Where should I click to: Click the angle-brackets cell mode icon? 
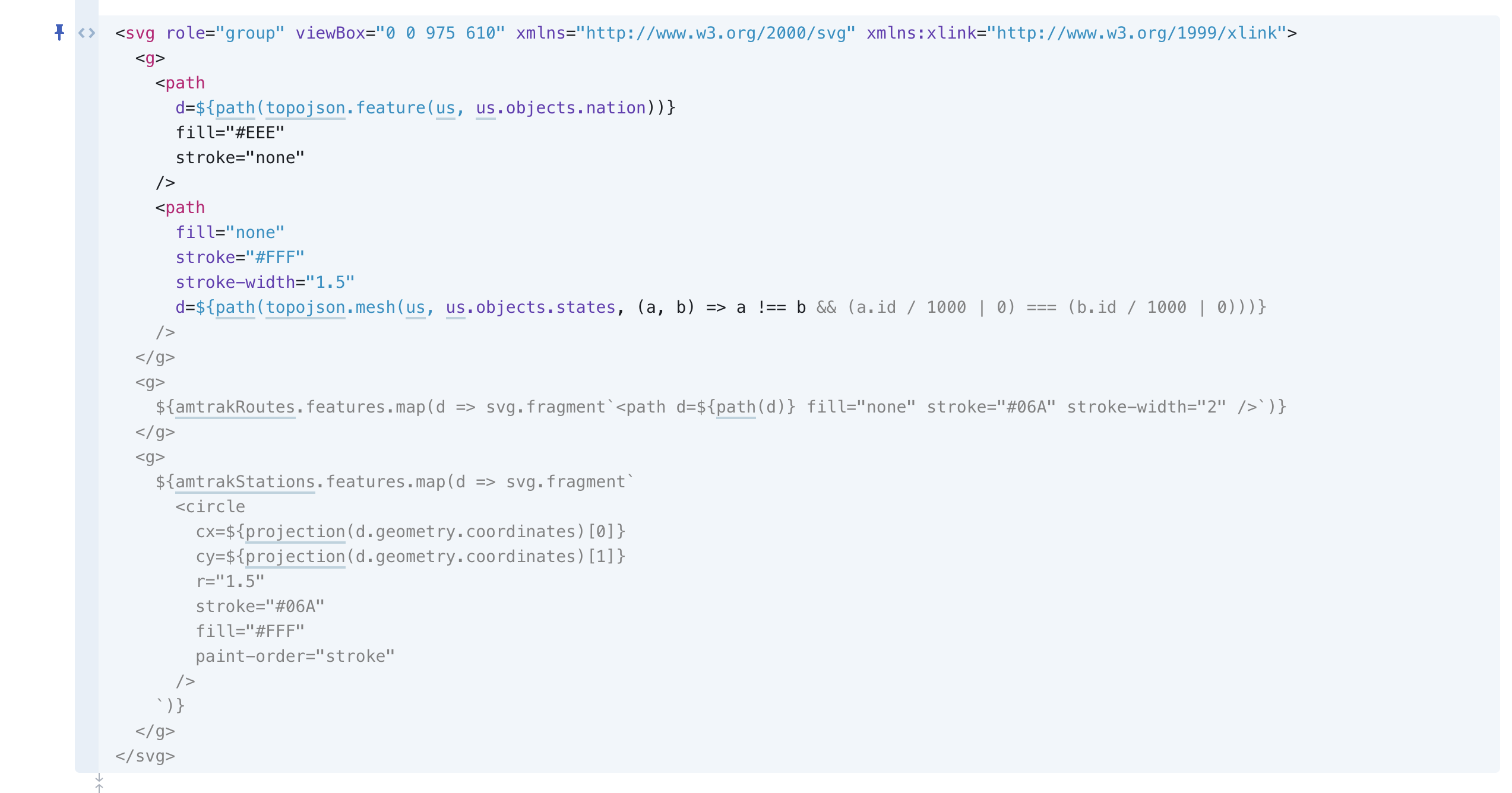[x=87, y=33]
